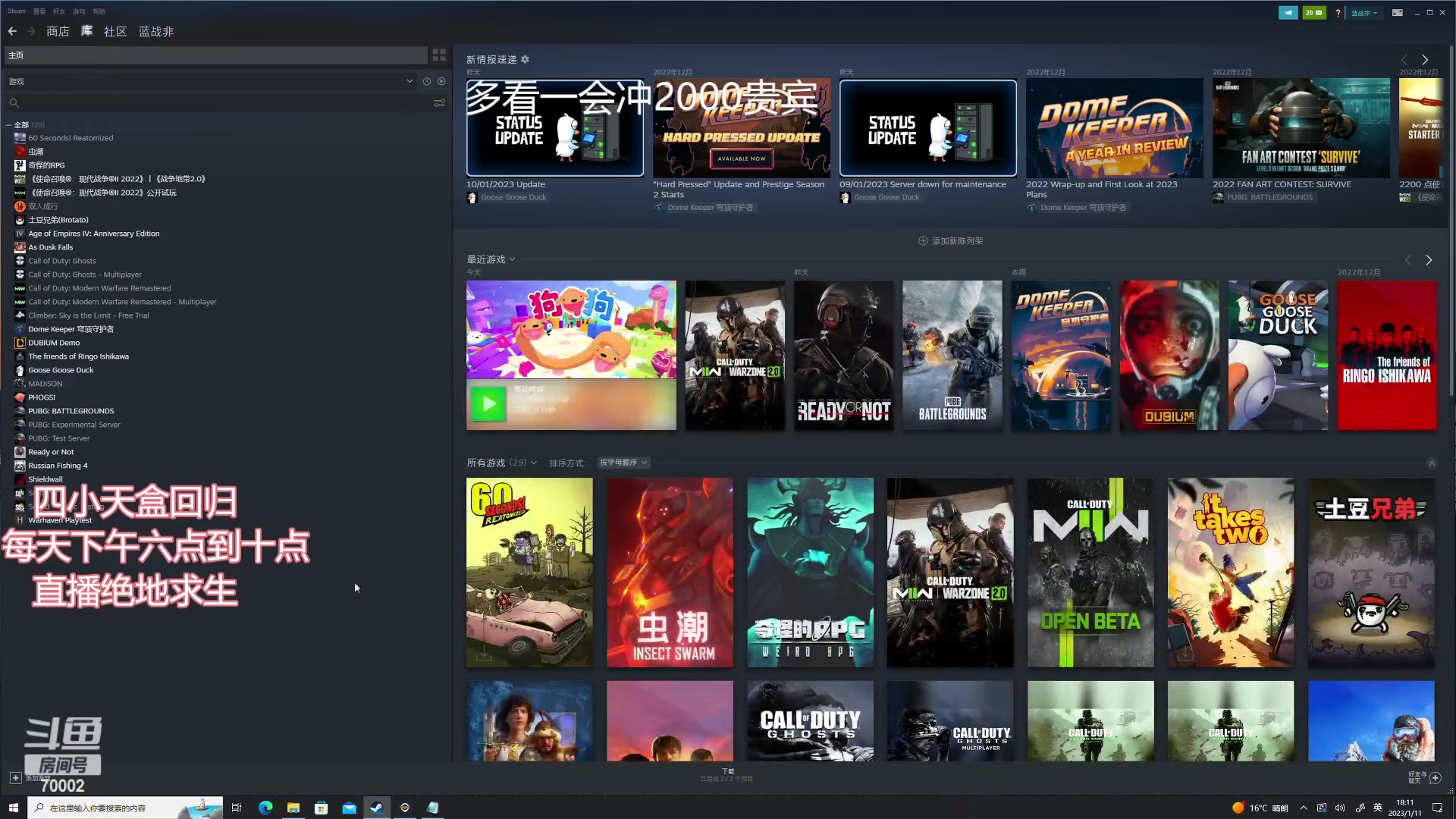
Task: Open the 蓝战非 profile tab
Action: (x=156, y=31)
